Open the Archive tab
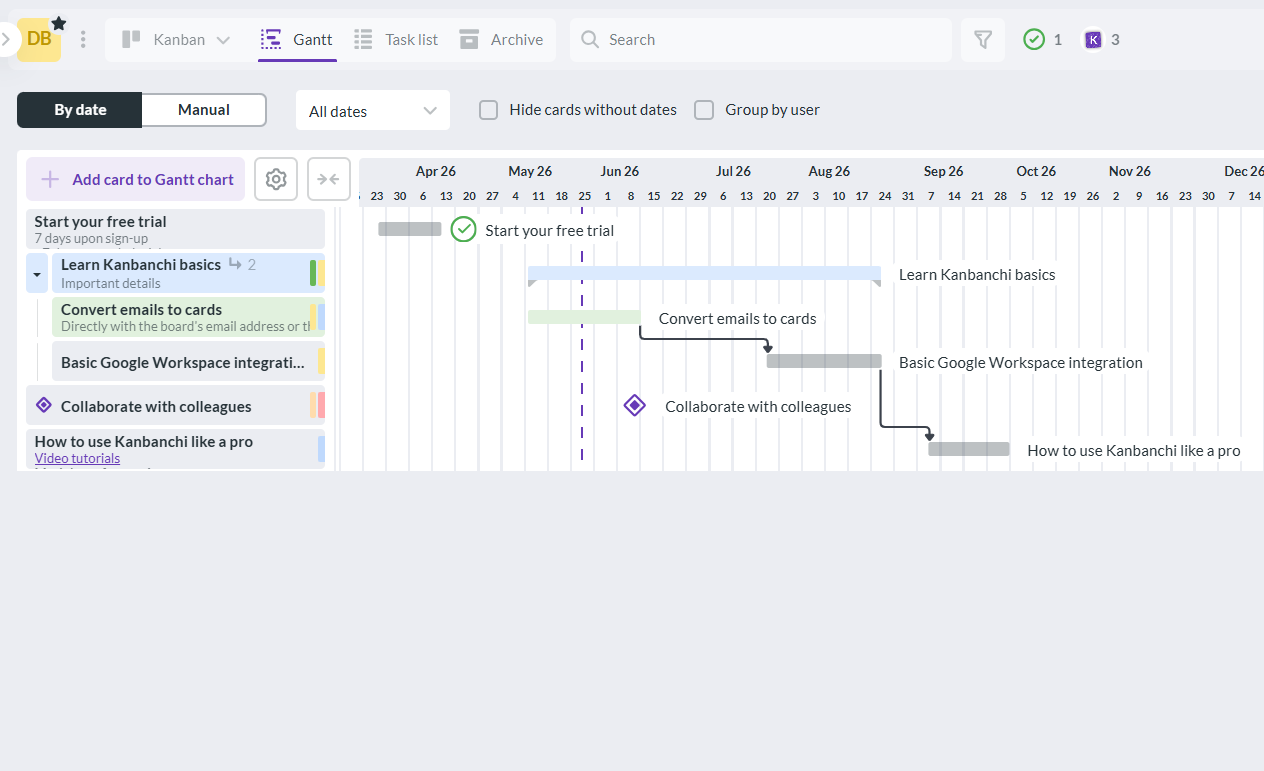Screen dimensions: 1264x771 pyautogui.click(x=501, y=39)
